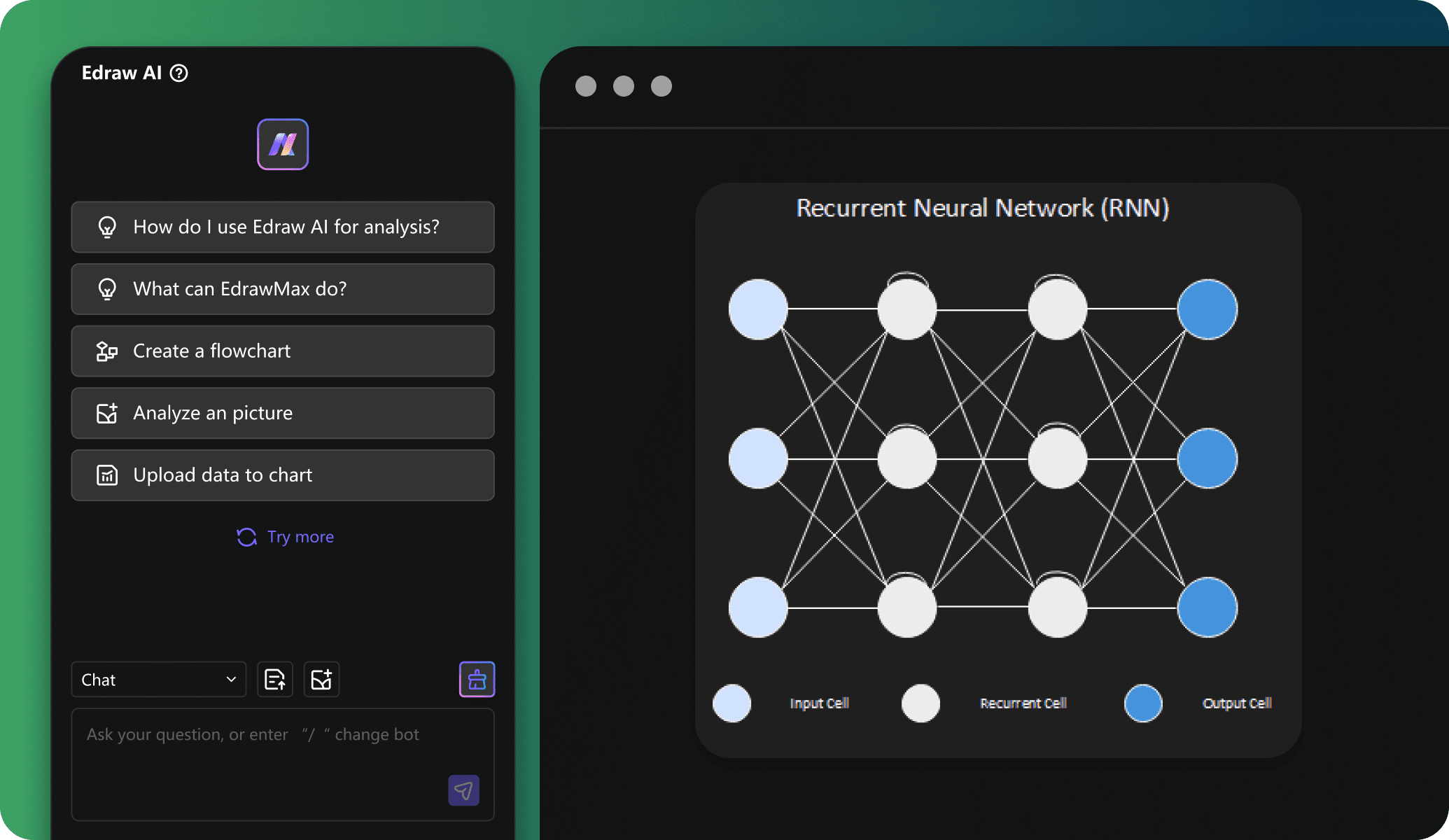The width and height of the screenshot is (1449, 840).
Task: Click the 'Output Cell' legend label
Action: pyautogui.click(x=1237, y=703)
